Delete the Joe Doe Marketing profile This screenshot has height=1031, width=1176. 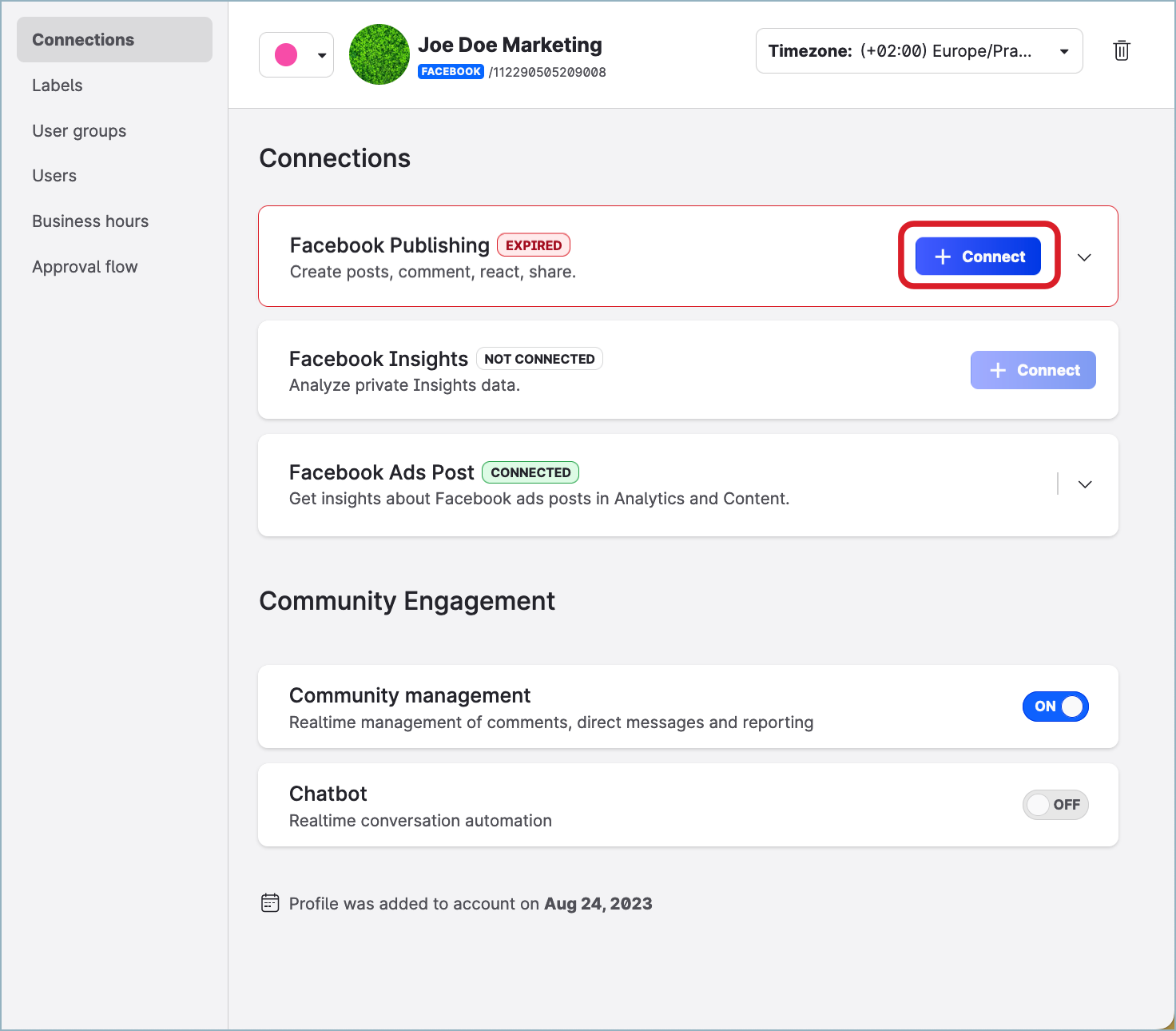[x=1121, y=50]
